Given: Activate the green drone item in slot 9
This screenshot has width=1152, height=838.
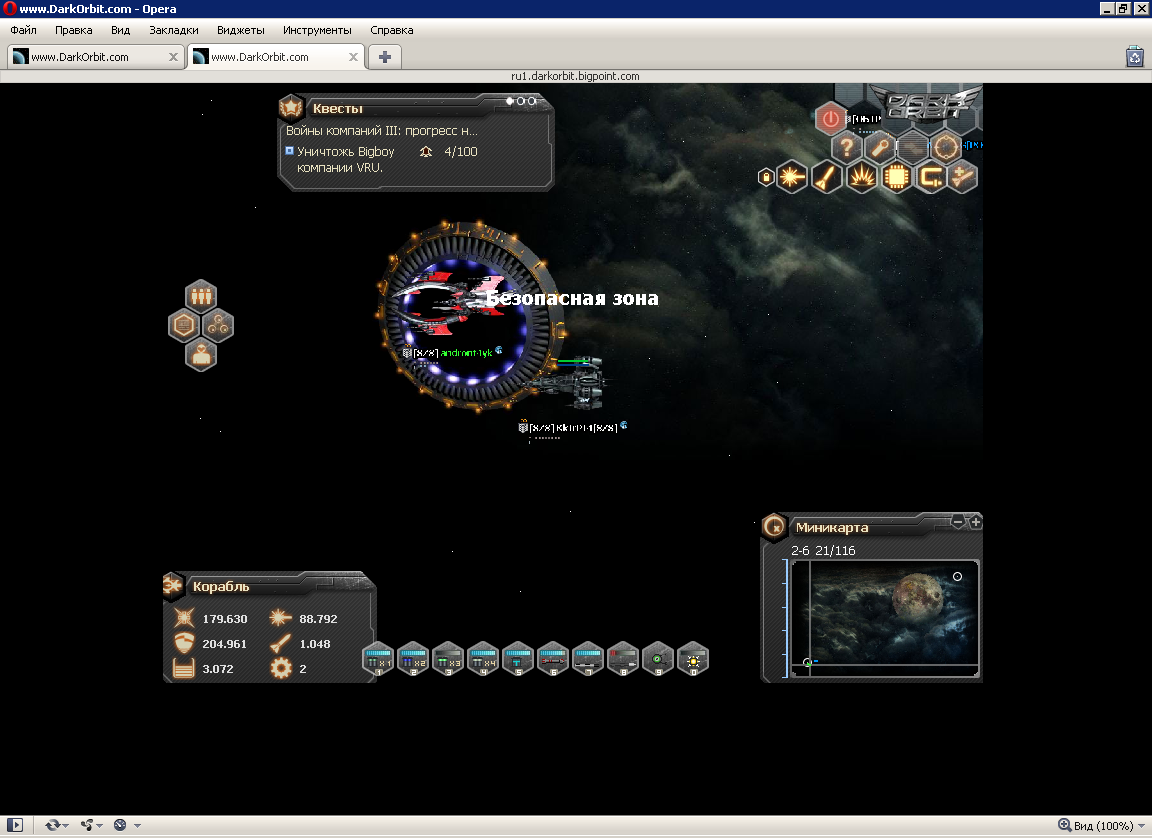Looking at the screenshot, I should (658, 659).
